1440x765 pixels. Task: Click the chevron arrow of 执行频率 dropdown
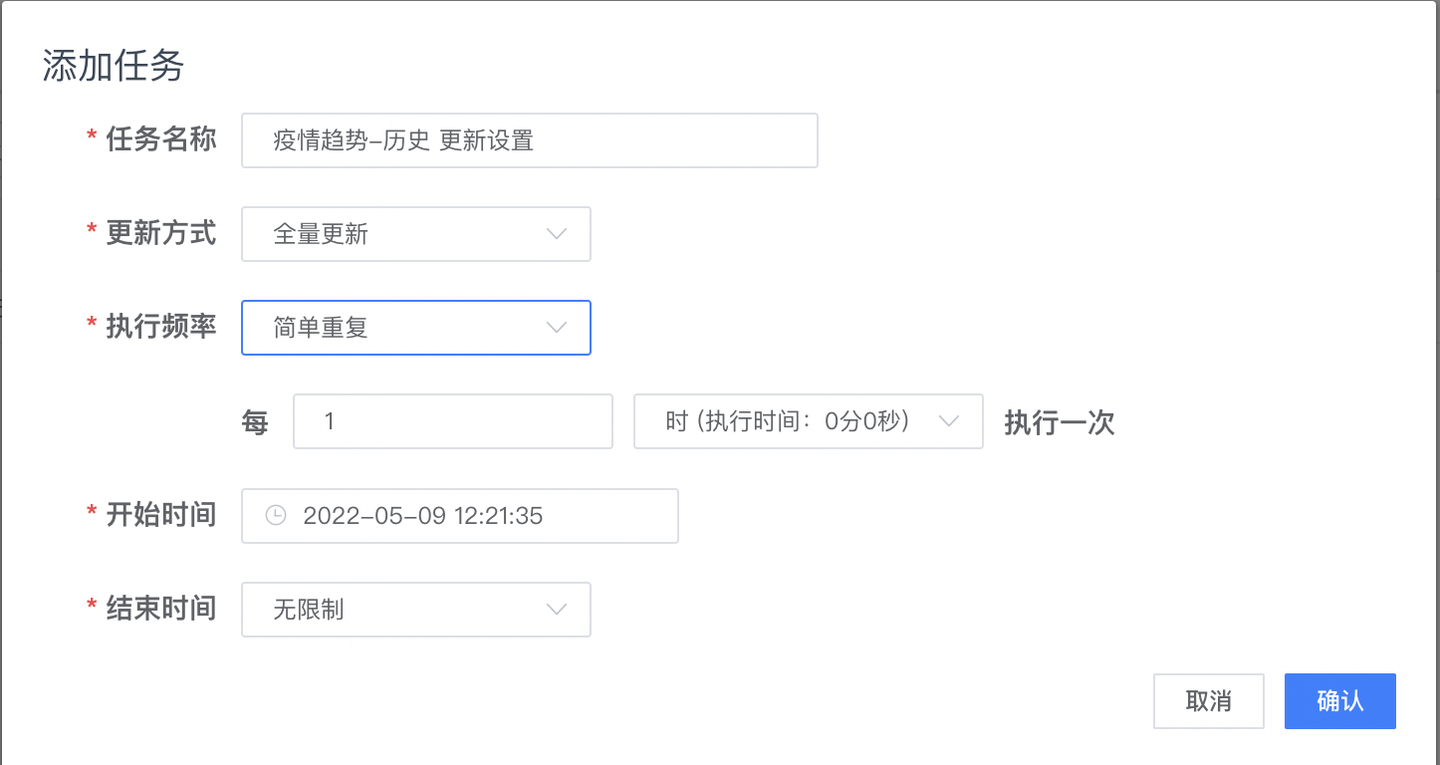click(x=557, y=328)
